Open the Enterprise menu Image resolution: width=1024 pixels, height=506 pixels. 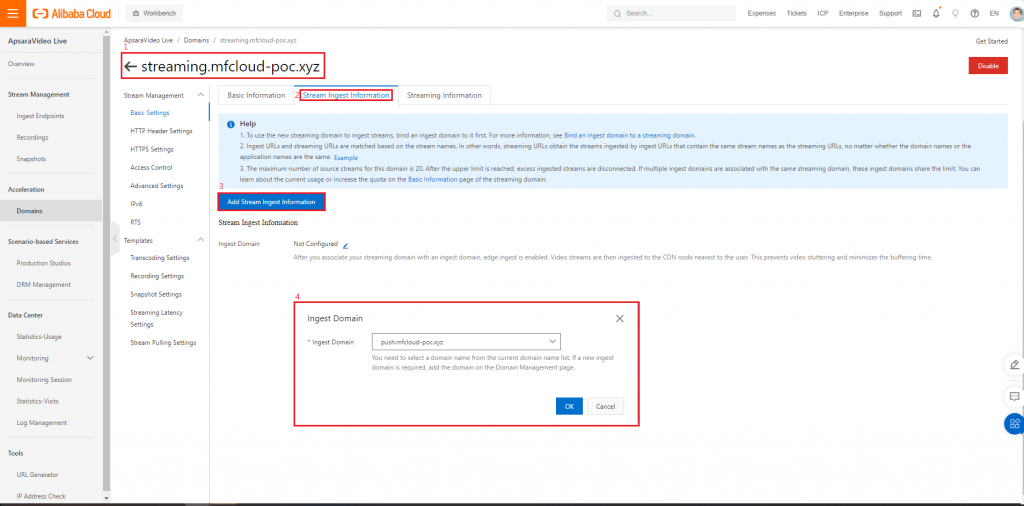pos(854,13)
